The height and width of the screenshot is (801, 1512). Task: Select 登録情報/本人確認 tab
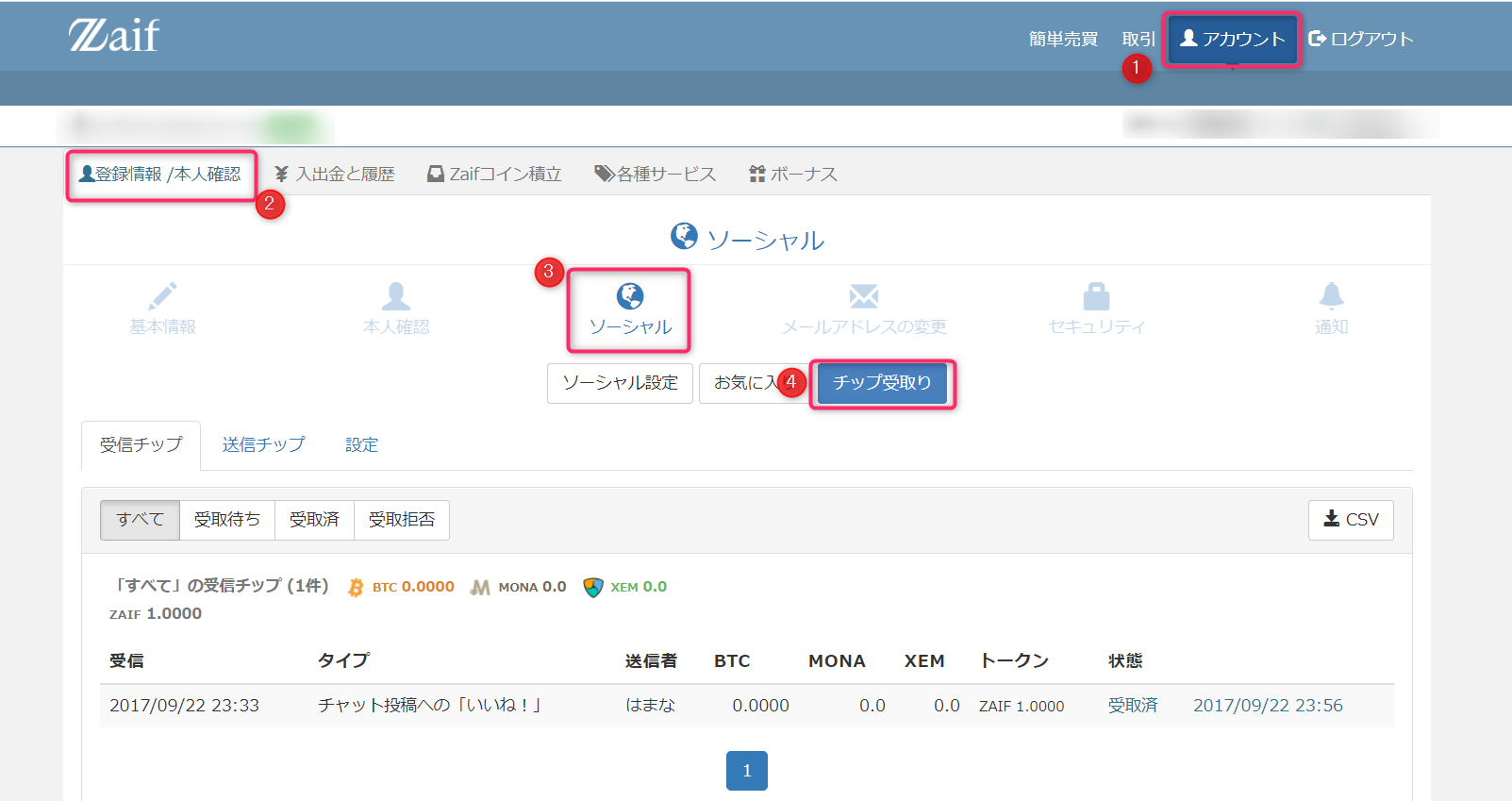(160, 174)
